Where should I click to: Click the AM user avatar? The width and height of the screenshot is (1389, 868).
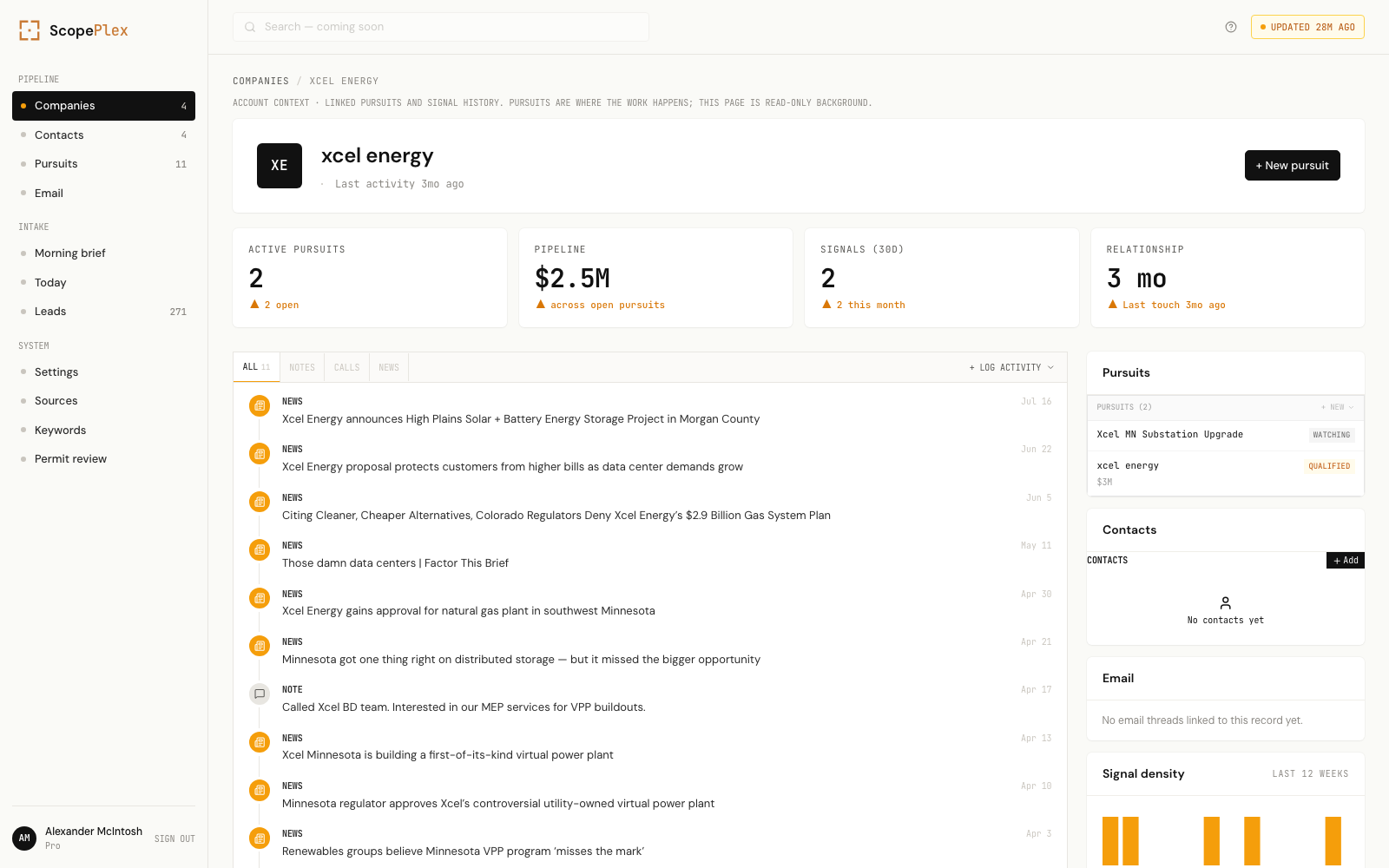[24, 838]
